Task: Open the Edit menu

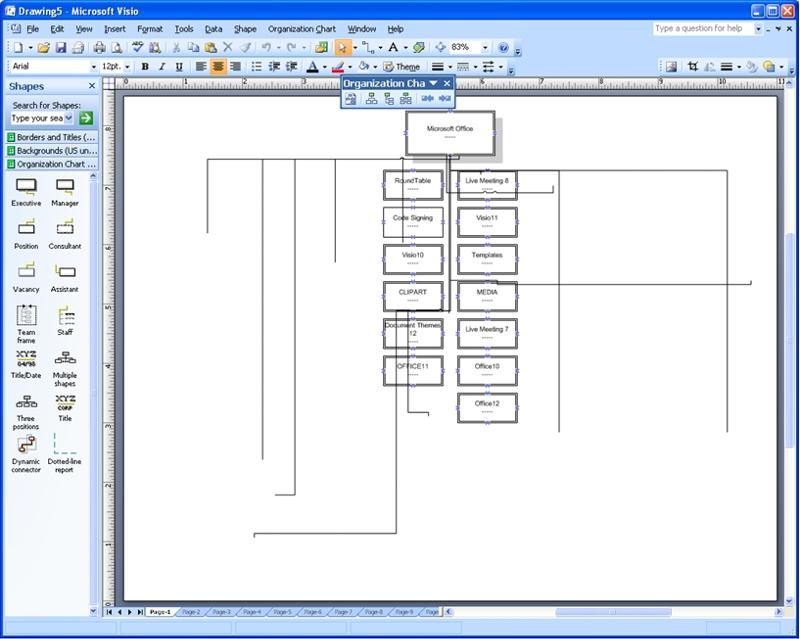Action: (x=57, y=29)
